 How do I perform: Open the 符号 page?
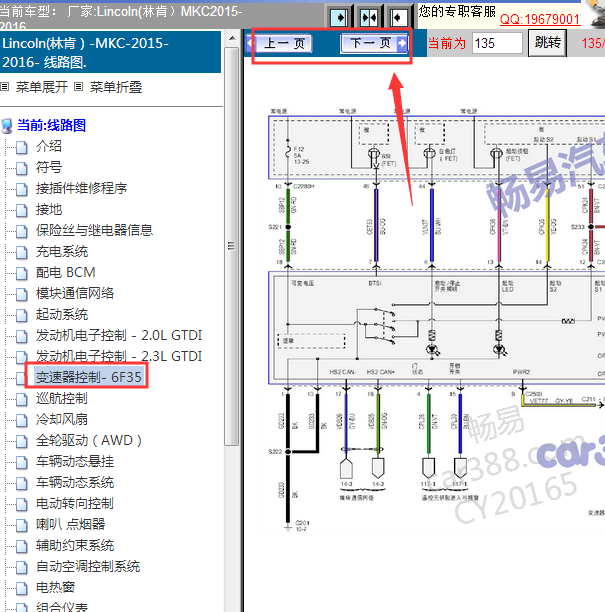49,167
